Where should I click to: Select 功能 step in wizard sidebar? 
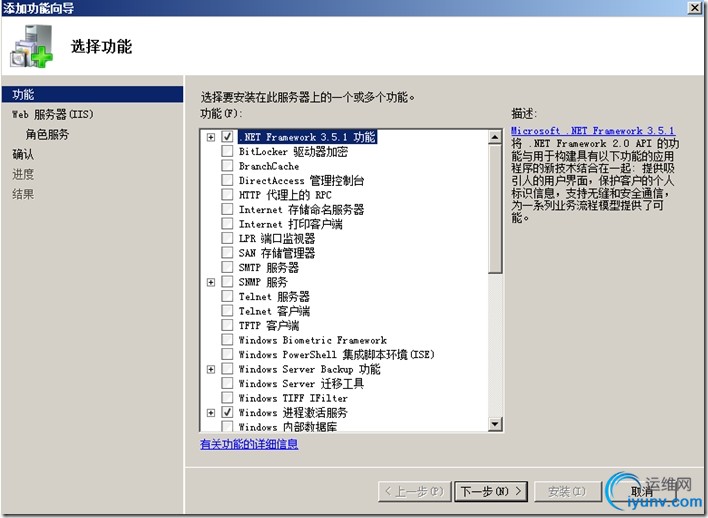pyautogui.click(x=93, y=94)
